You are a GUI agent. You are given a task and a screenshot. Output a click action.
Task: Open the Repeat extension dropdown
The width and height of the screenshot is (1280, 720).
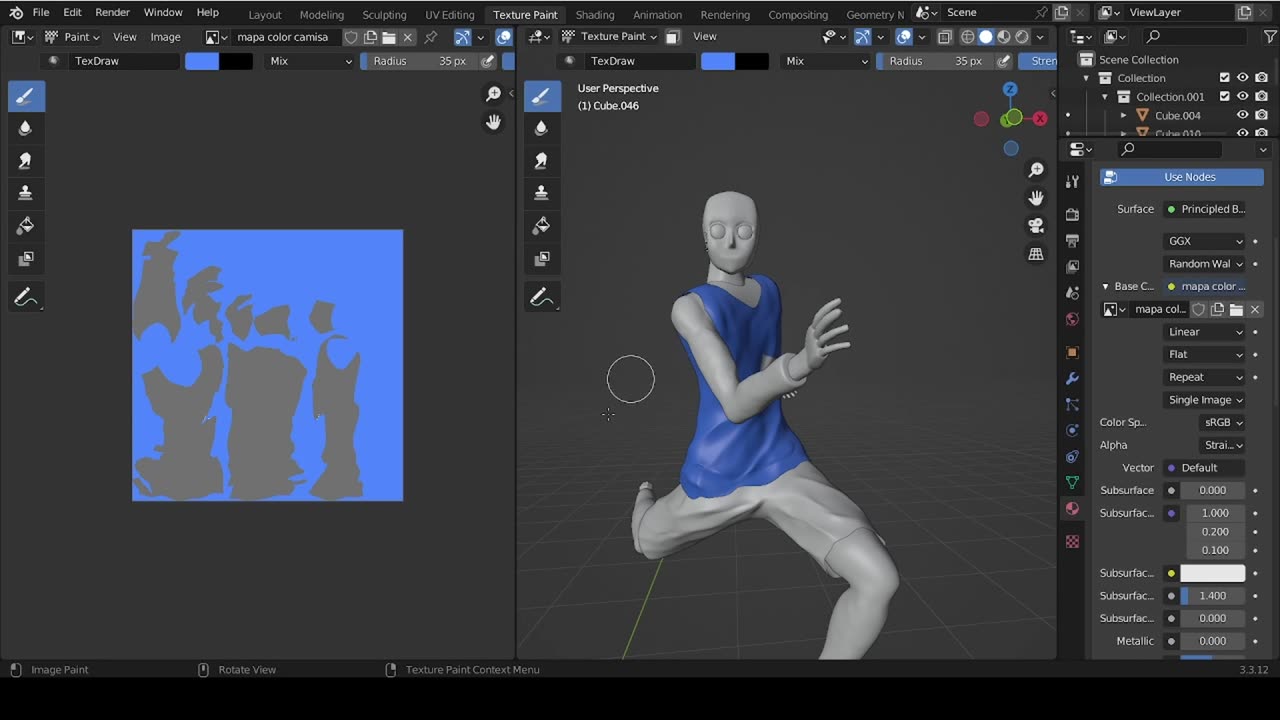1205,377
